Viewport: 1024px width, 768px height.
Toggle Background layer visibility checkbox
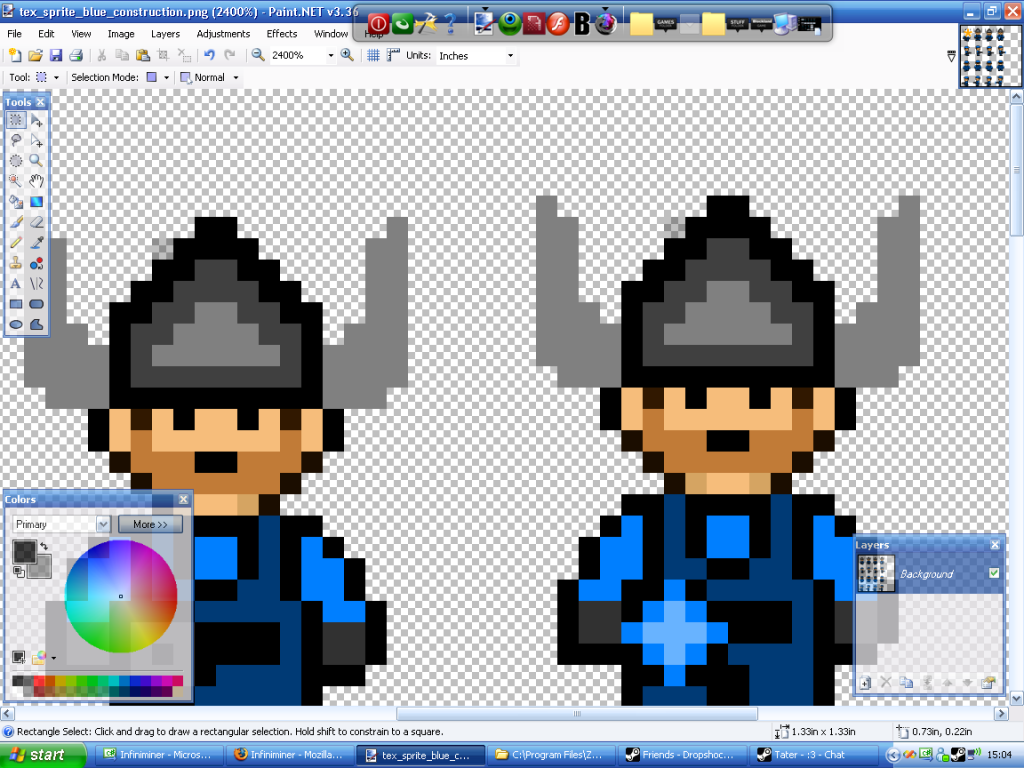[x=993, y=573]
